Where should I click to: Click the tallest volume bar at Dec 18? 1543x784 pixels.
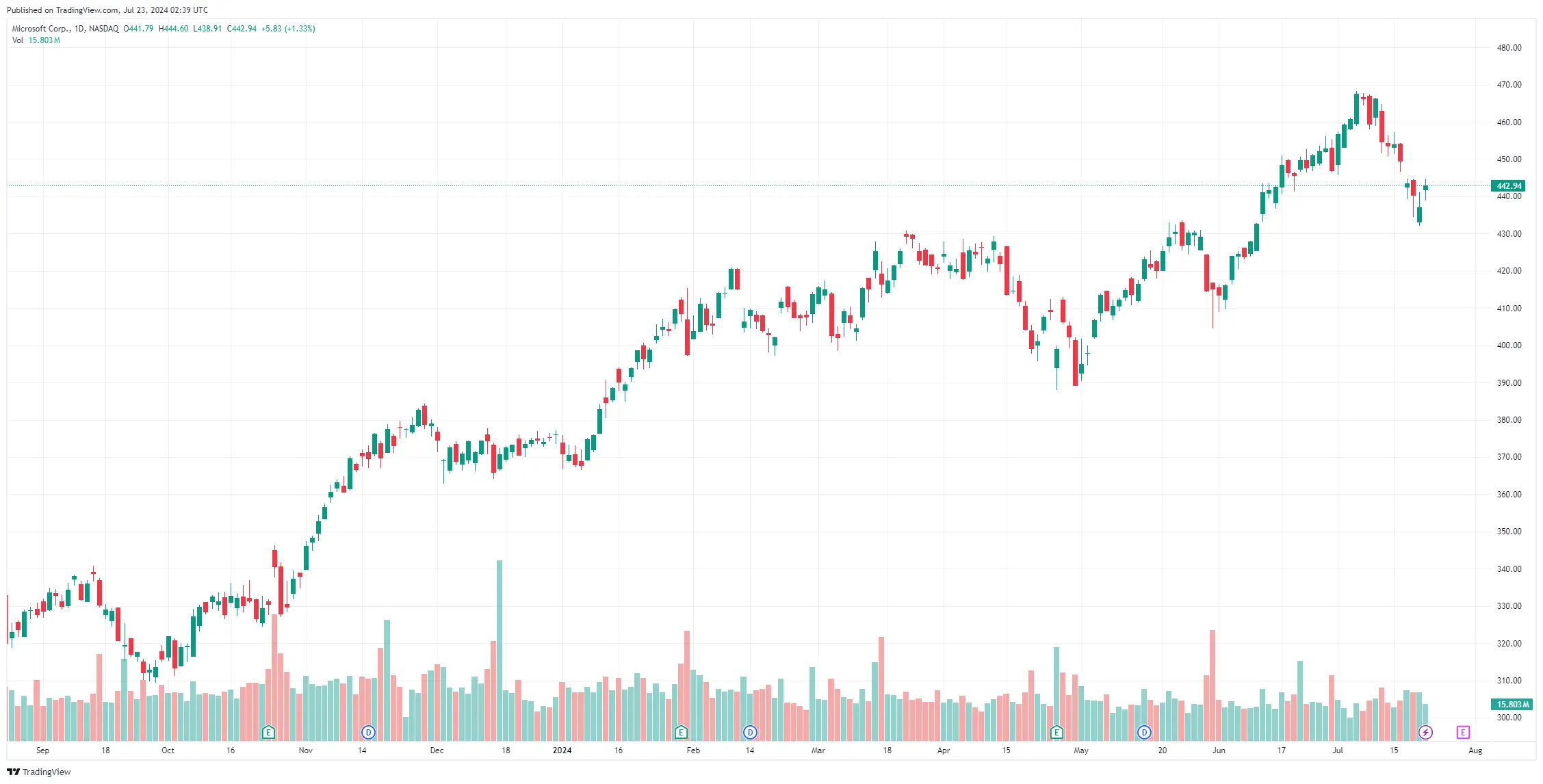click(500, 650)
